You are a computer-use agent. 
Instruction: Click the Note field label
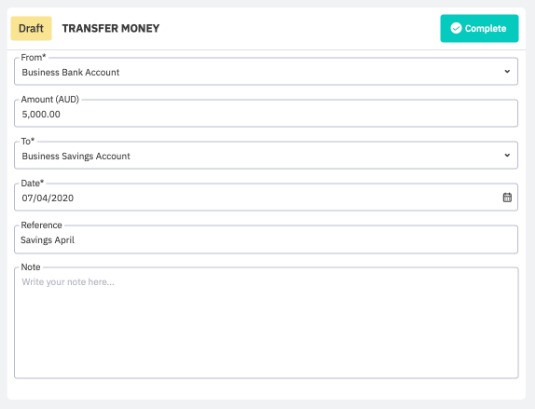tap(30, 267)
